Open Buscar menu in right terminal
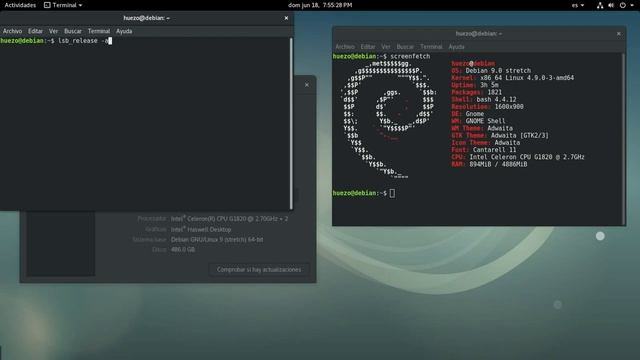 (405, 47)
